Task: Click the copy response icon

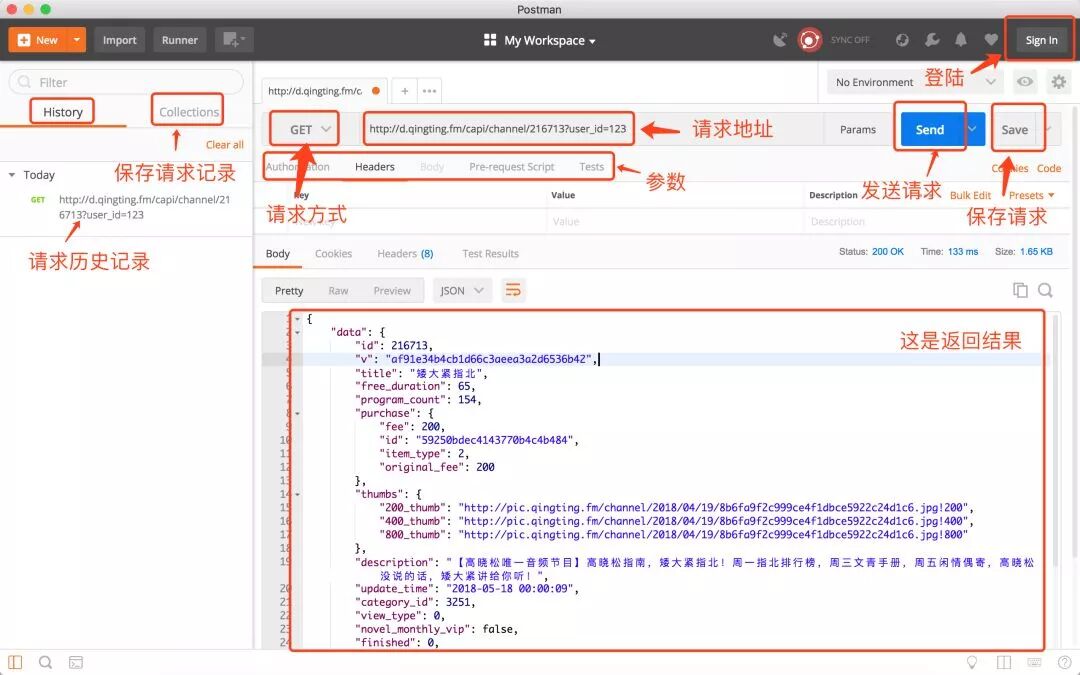Action: click(x=1020, y=290)
